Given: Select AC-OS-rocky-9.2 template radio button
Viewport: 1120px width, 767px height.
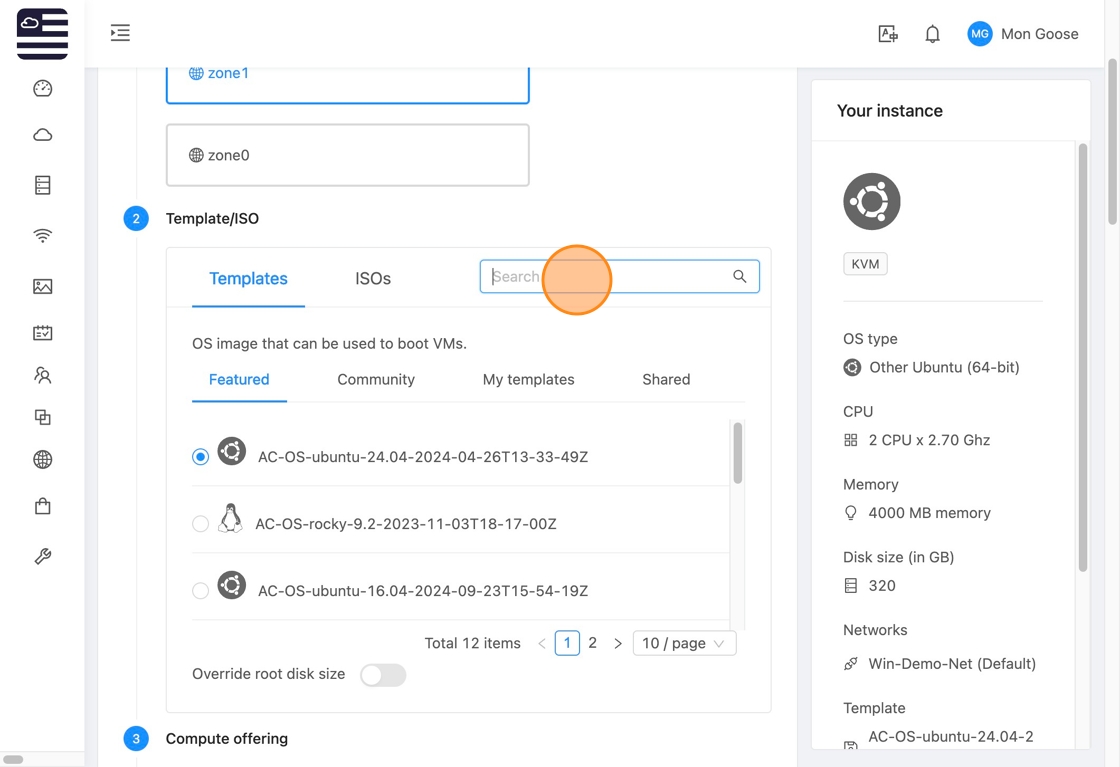Looking at the screenshot, I should point(200,524).
